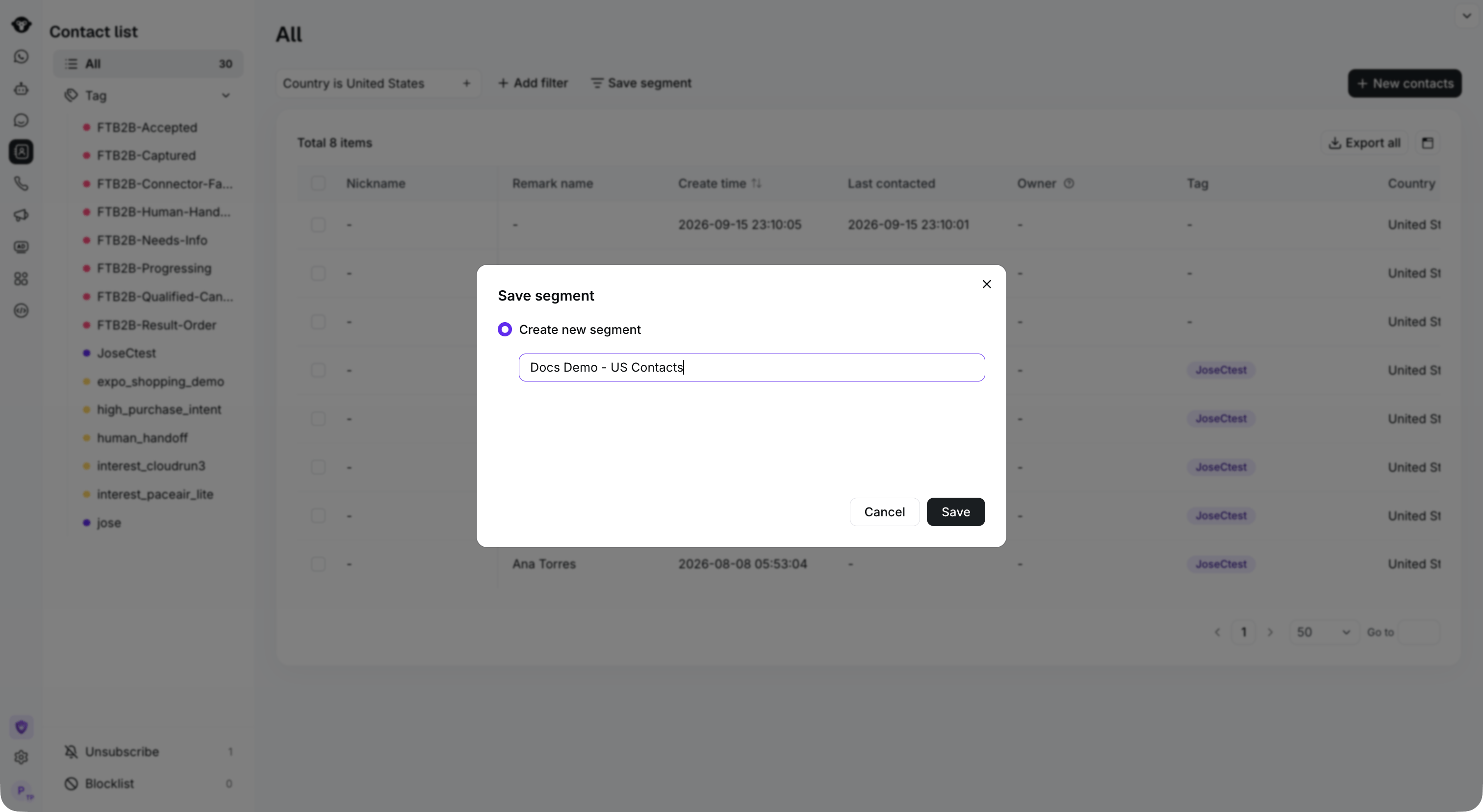Click the Export all download icon

pyautogui.click(x=1334, y=143)
